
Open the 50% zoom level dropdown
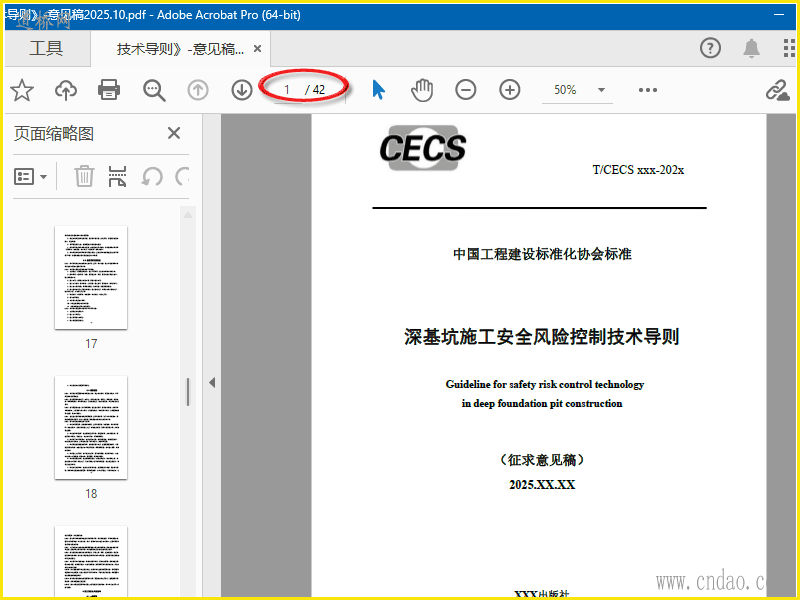[602, 90]
